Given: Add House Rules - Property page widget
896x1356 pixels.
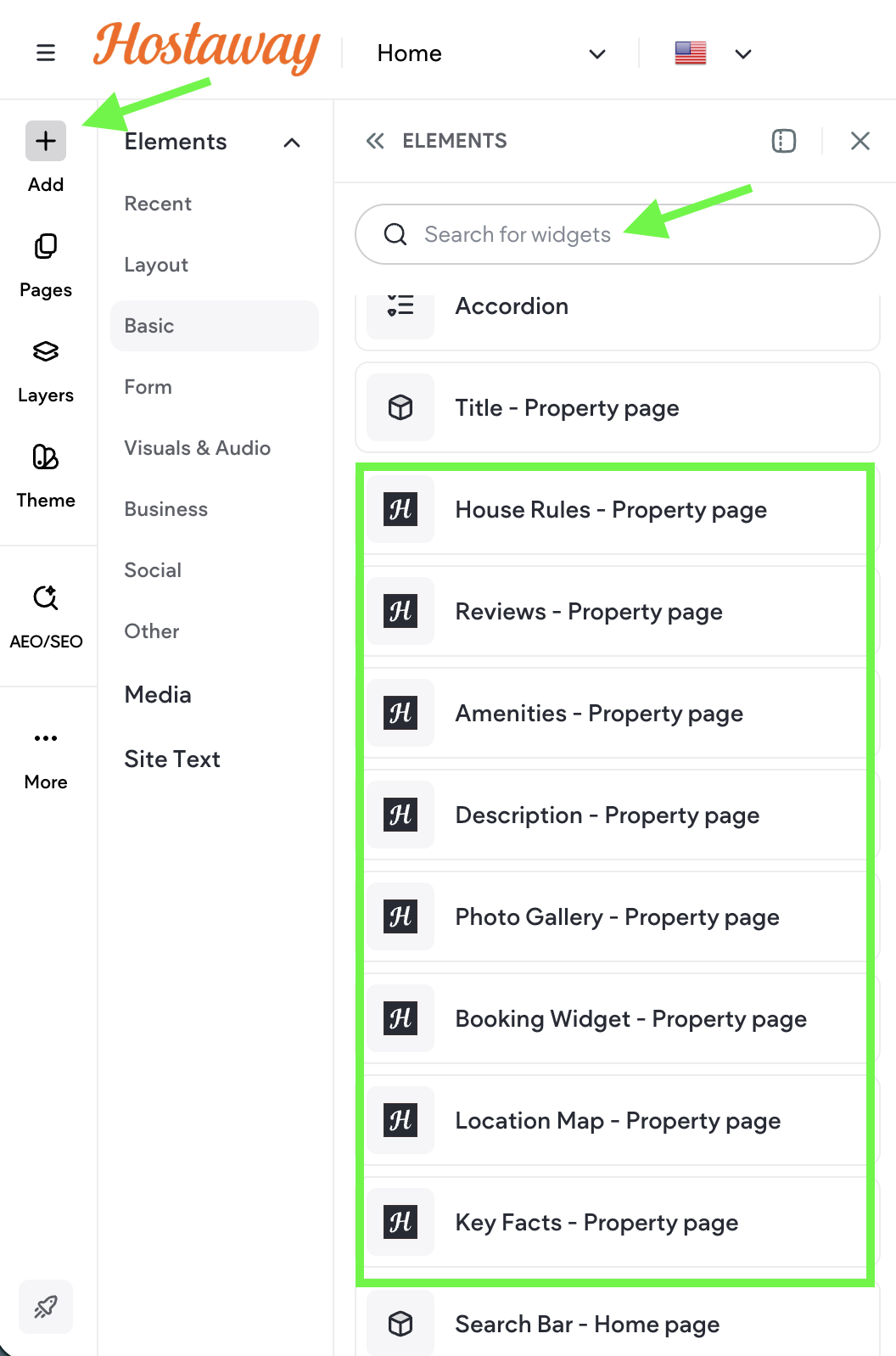Looking at the screenshot, I should pos(618,509).
